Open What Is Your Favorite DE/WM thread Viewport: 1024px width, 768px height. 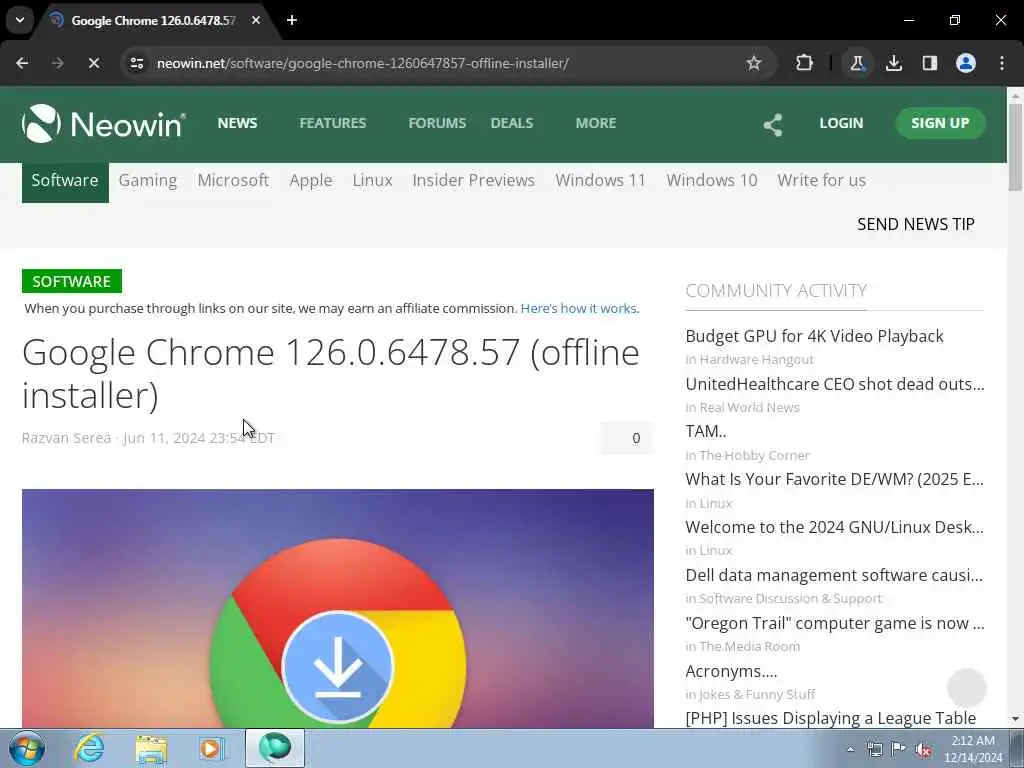(835, 479)
